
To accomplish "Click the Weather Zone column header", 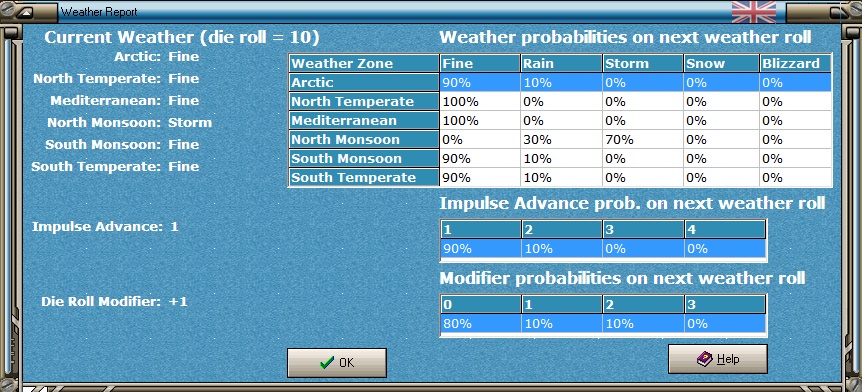I will point(364,63).
